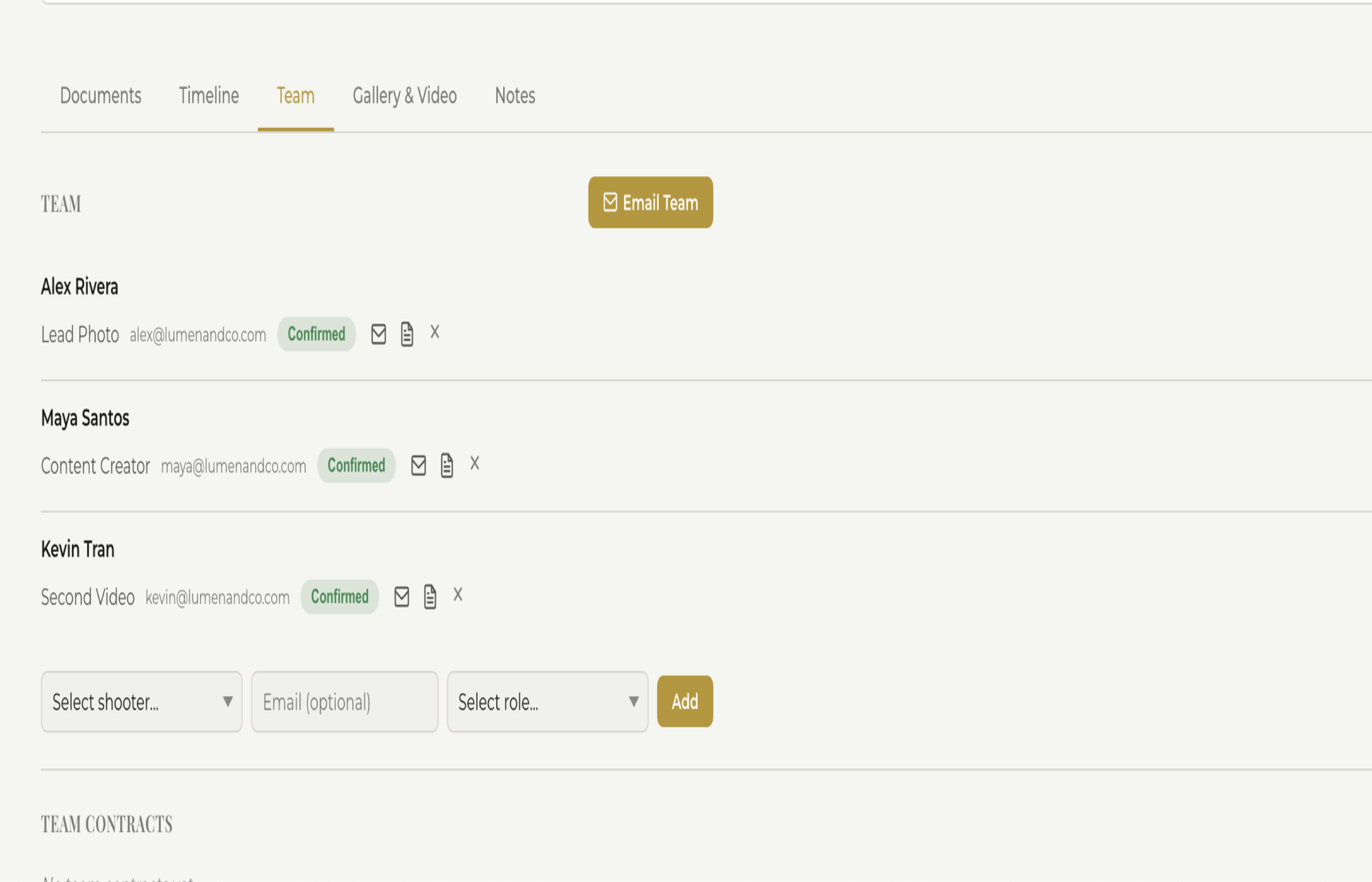Click the Confirmed badge for Alex Rivera
1372x882 pixels.
click(316, 334)
